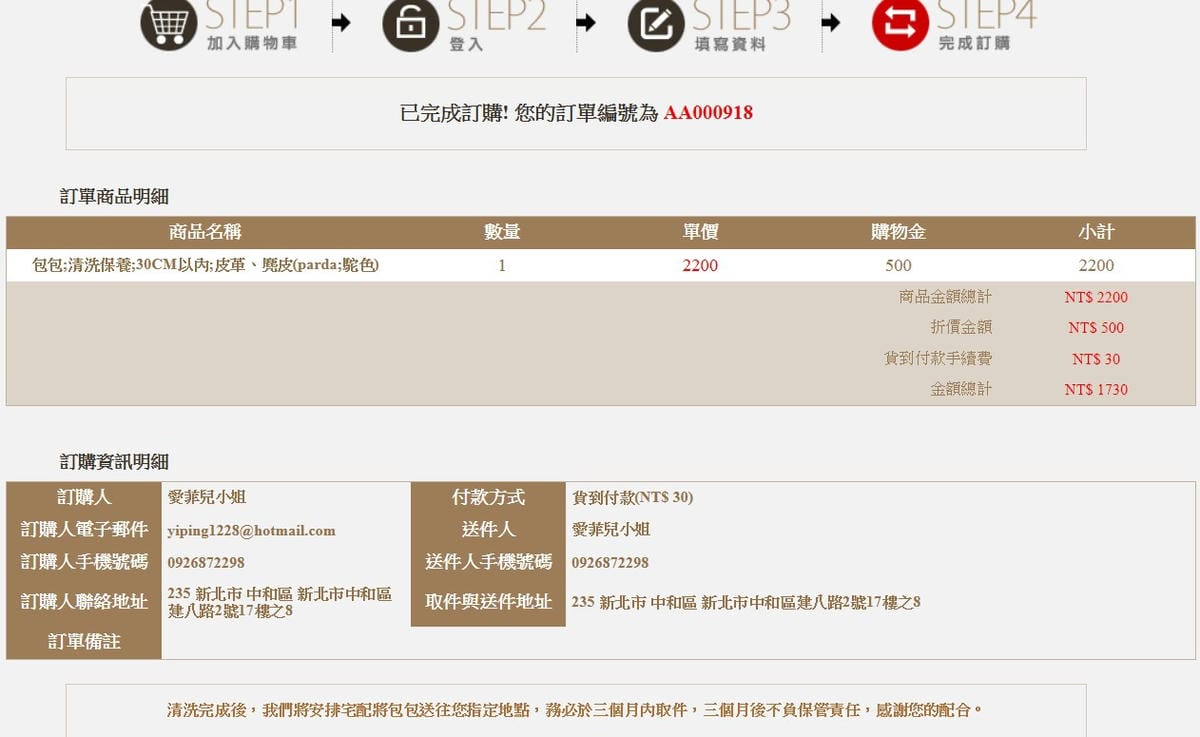The width and height of the screenshot is (1200, 737).
Task: Select order number AA000918
Action: [708, 113]
